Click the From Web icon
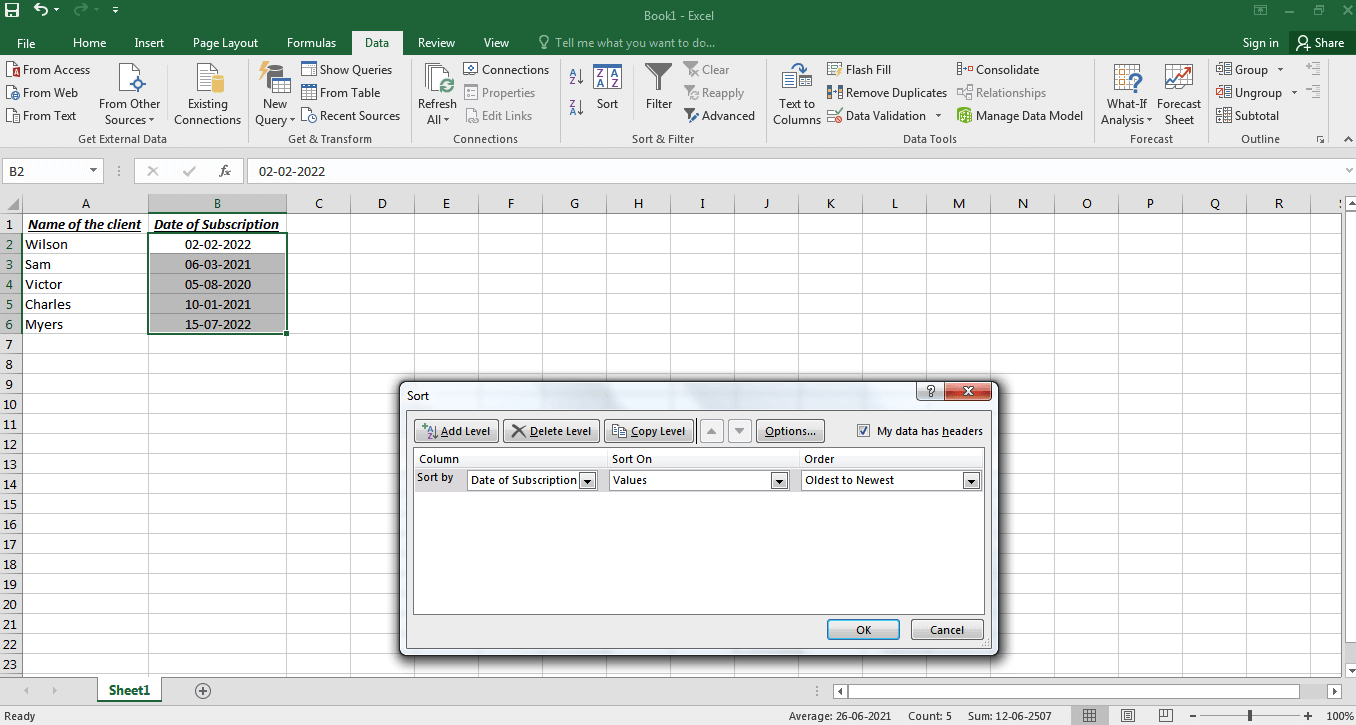 tap(13, 93)
